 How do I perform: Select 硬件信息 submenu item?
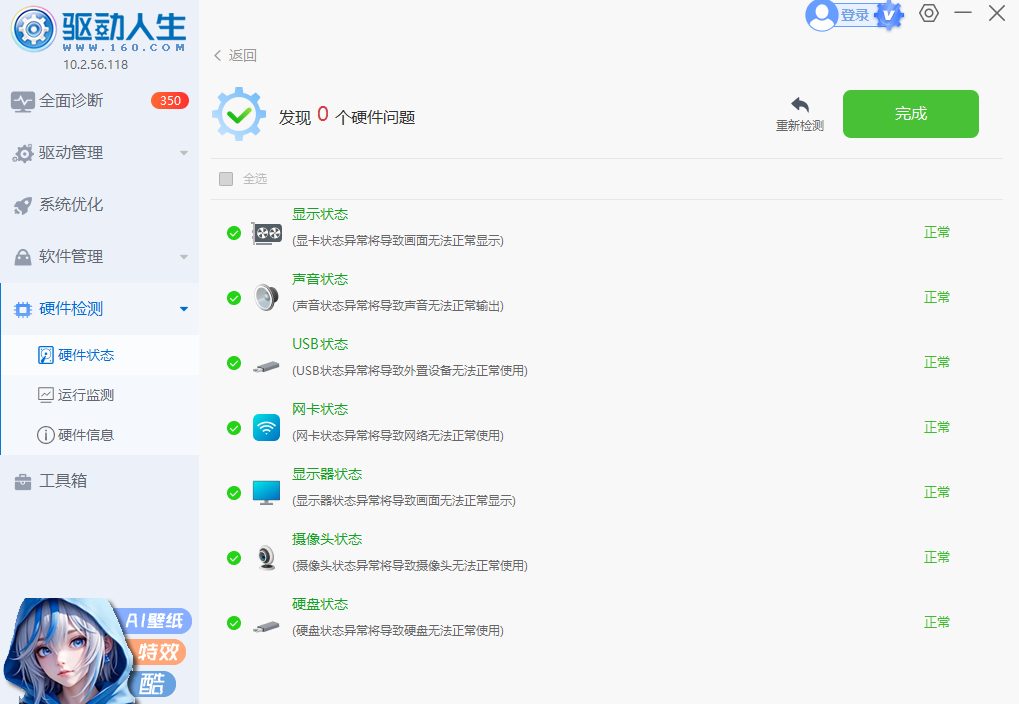pos(99,435)
